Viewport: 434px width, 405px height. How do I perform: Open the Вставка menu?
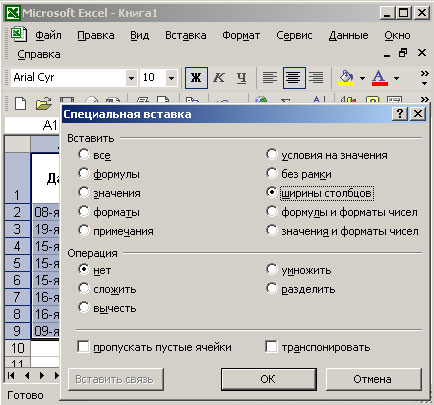[x=186, y=35]
